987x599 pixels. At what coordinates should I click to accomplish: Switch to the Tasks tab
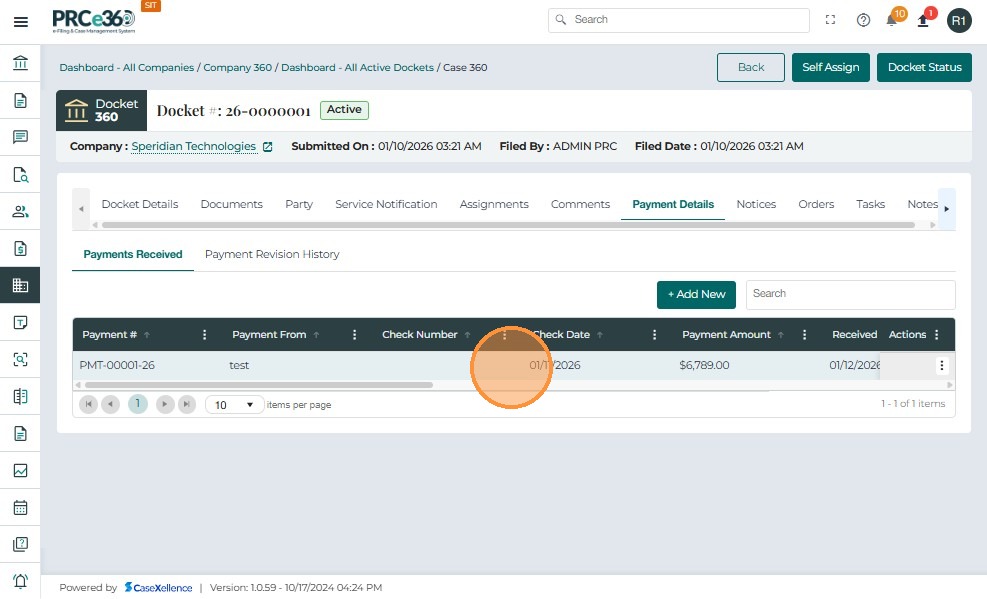point(870,204)
